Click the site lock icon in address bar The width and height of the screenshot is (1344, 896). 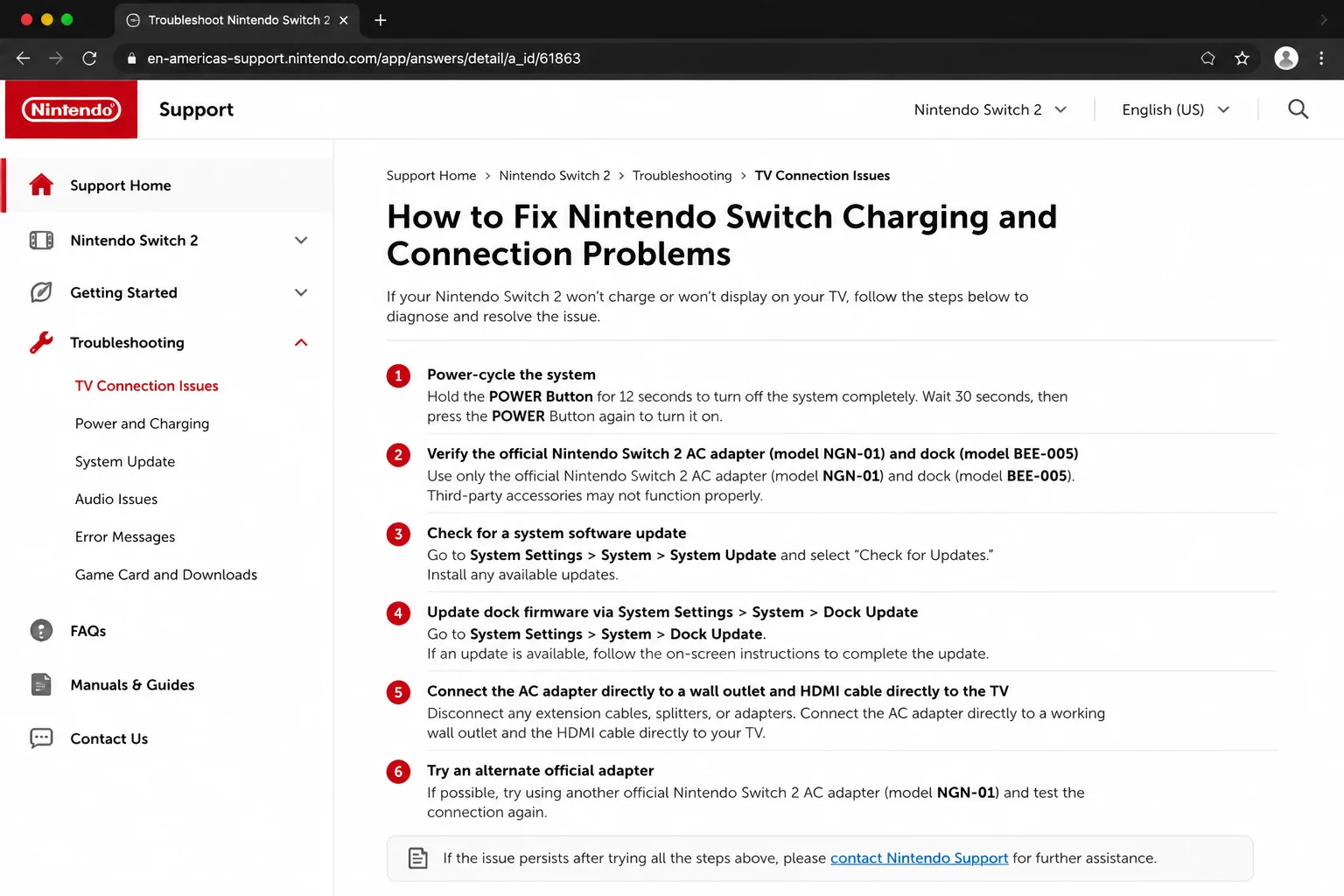[x=132, y=59]
